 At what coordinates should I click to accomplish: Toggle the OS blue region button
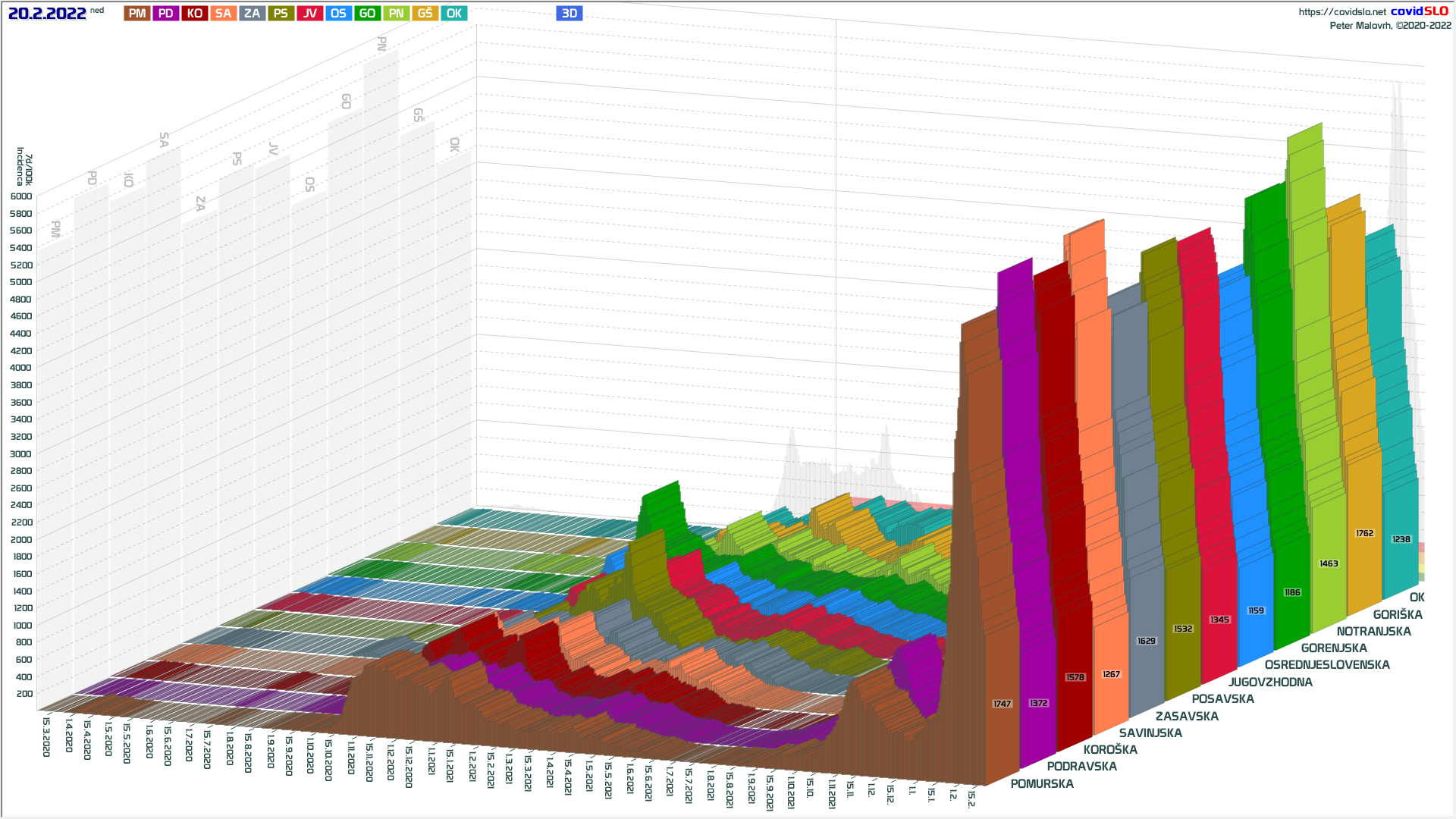[x=338, y=14]
